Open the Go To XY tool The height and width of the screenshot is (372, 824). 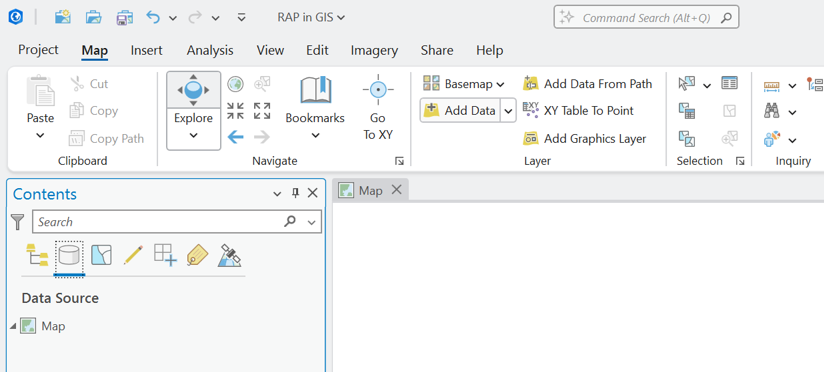378,108
